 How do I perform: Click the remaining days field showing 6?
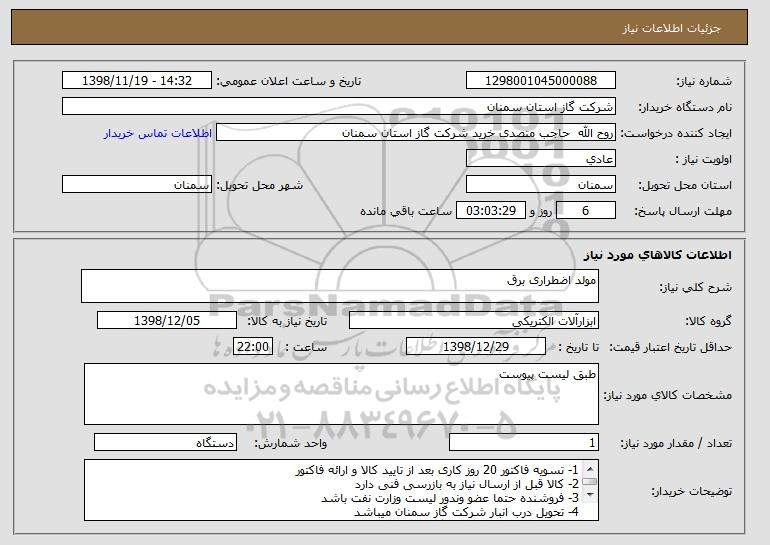(x=586, y=211)
